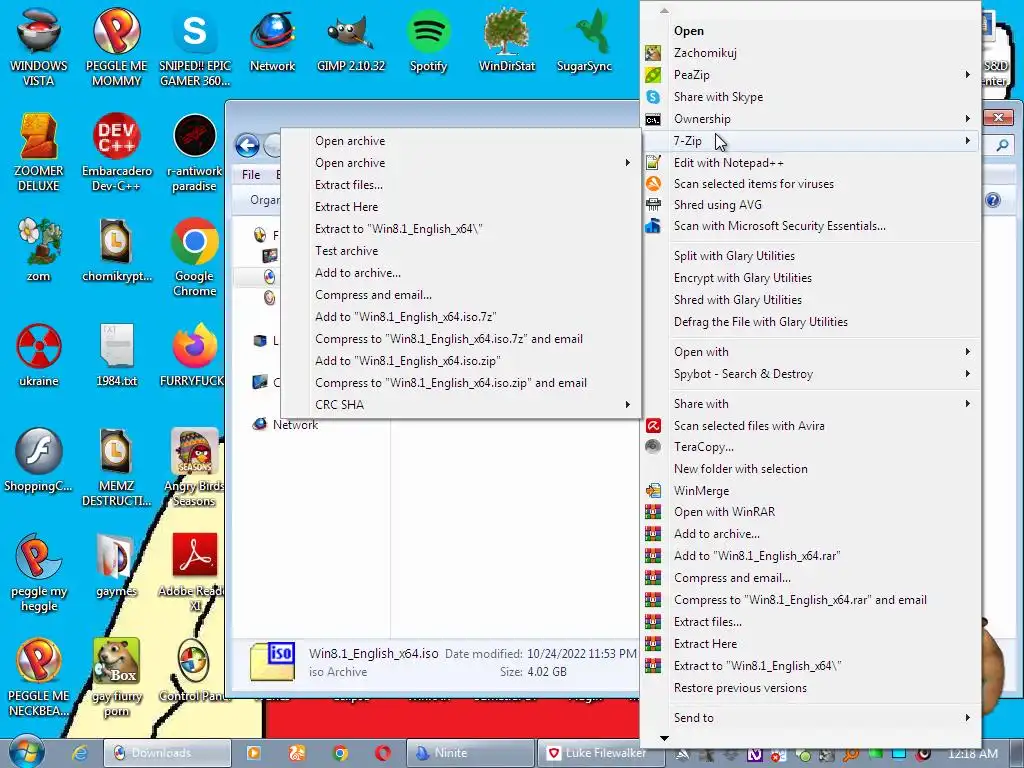Choose Compress and email... in 7-Zip submenu
The height and width of the screenshot is (768, 1024).
pos(373,295)
